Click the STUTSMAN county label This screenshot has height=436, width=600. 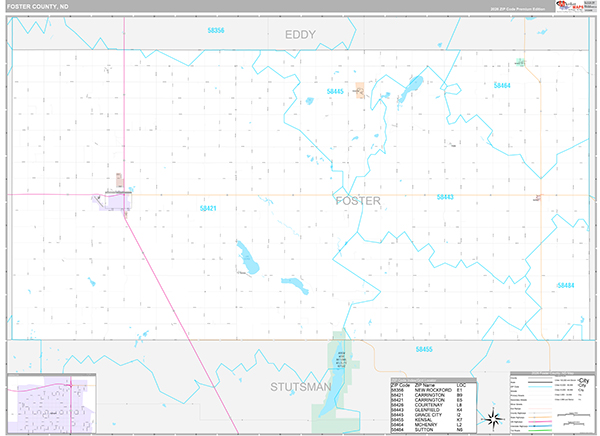[x=299, y=385]
